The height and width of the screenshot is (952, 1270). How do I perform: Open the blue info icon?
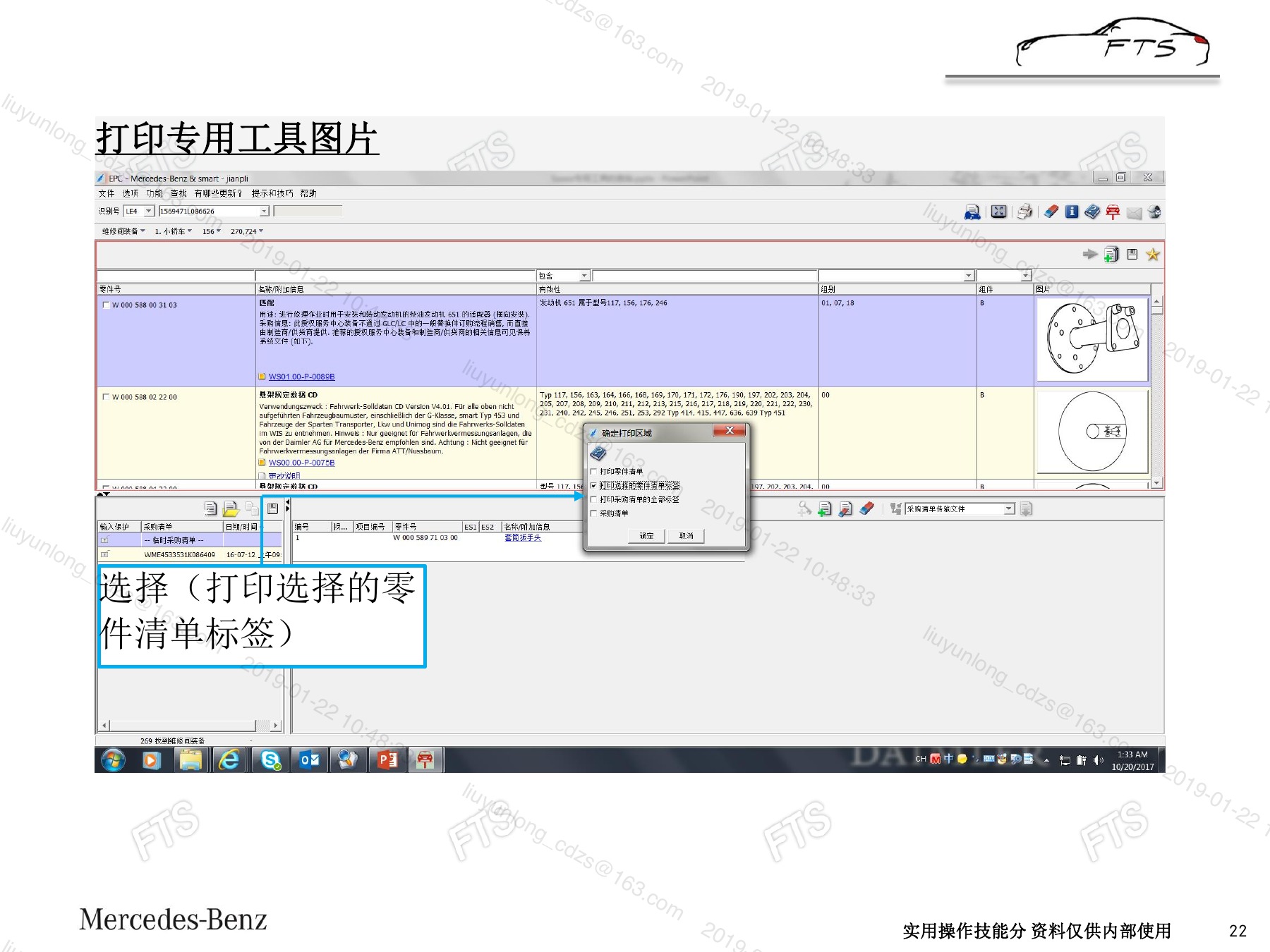1072,212
